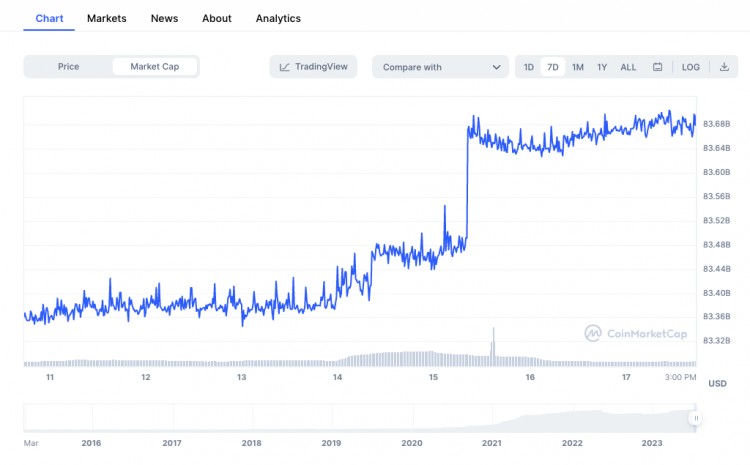Screen dimensions: 750x465
Task: Open the Compare with dropdown
Action: click(440, 67)
